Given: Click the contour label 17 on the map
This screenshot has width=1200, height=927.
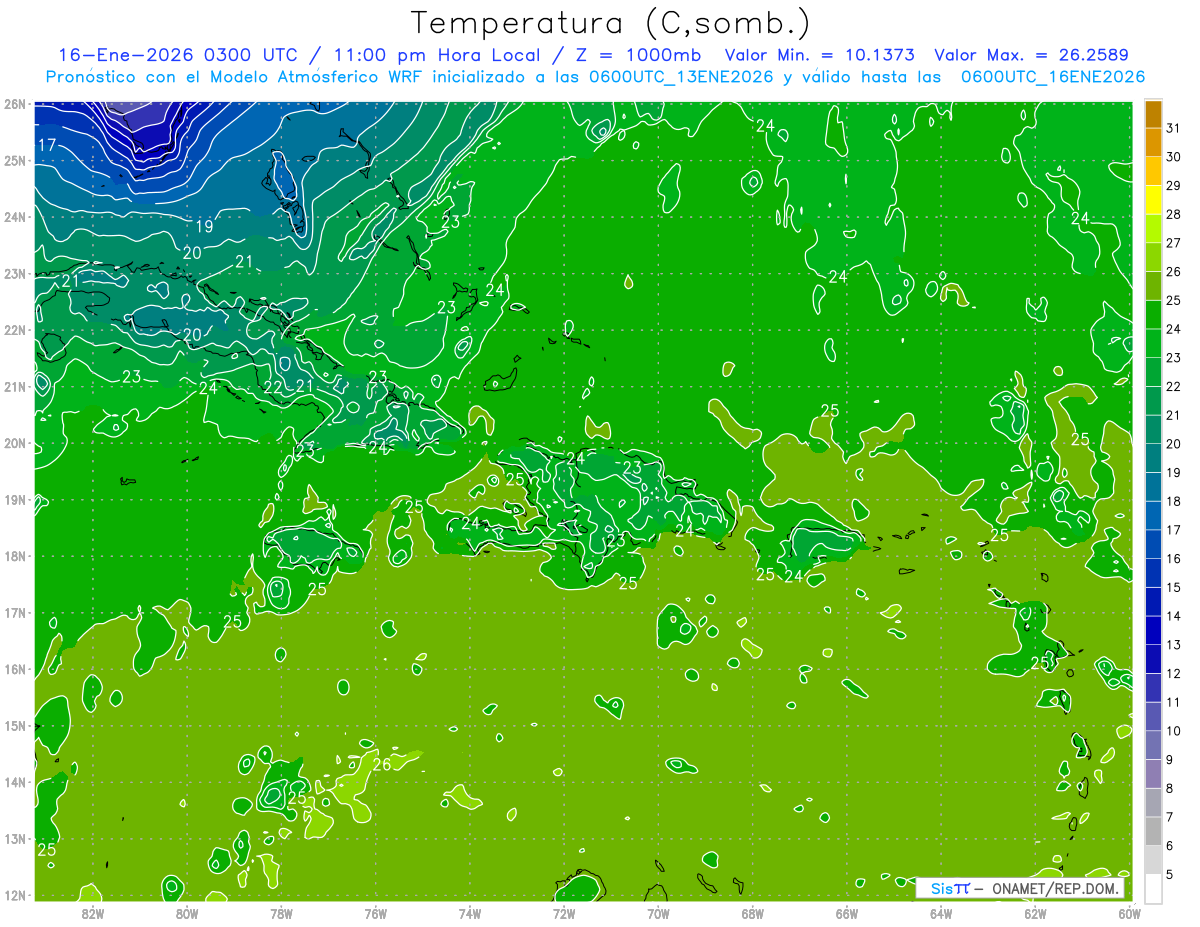Looking at the screenshot, I should point(47,146).
